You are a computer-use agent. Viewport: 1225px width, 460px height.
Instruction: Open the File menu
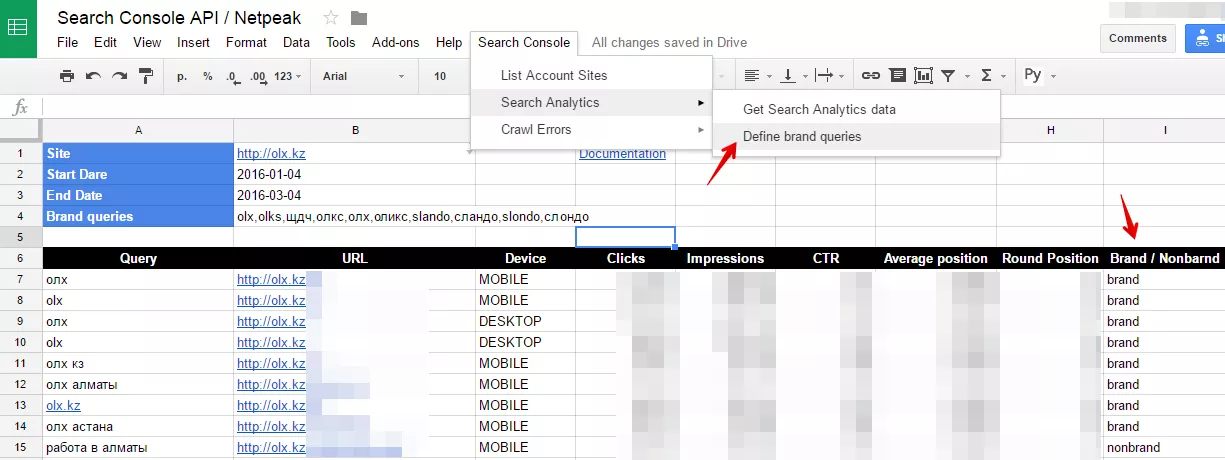tap(67, 42)
